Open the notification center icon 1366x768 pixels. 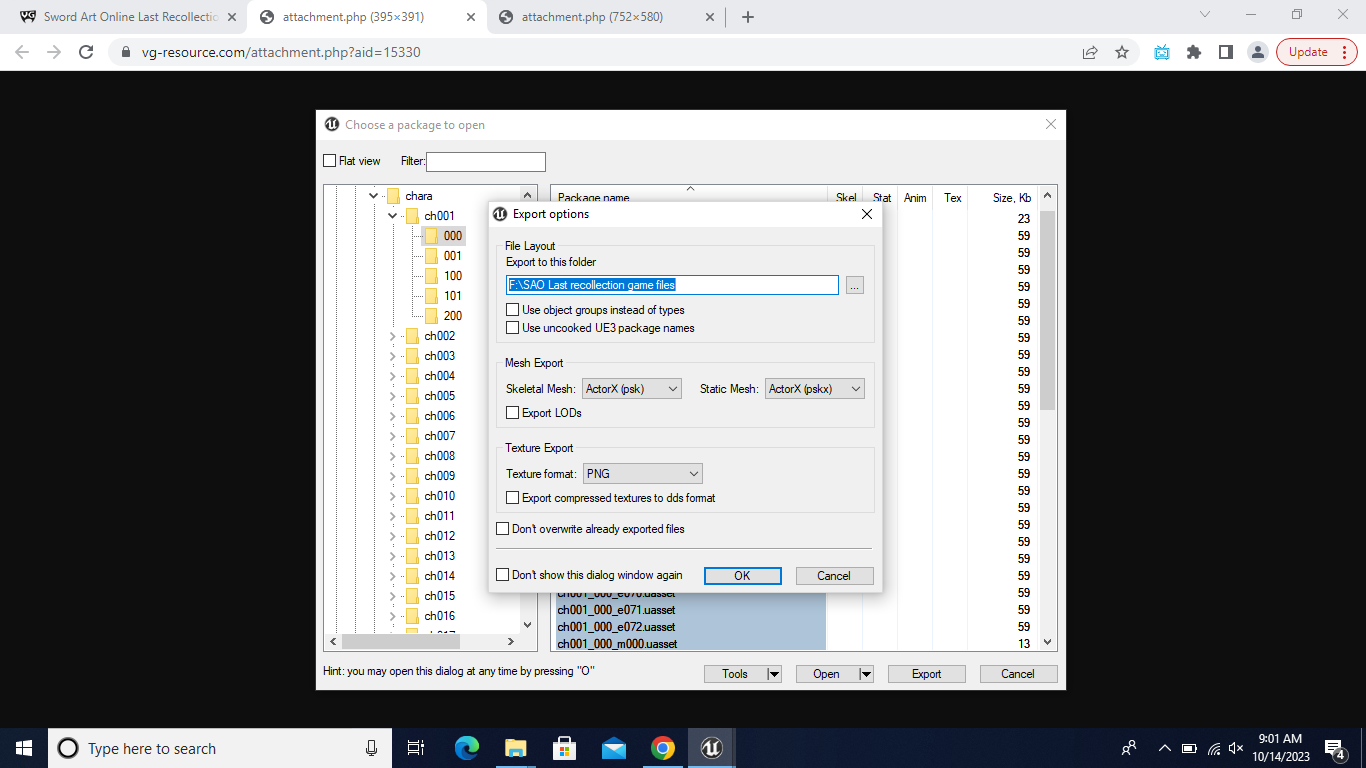click(x=1334, y=748)
